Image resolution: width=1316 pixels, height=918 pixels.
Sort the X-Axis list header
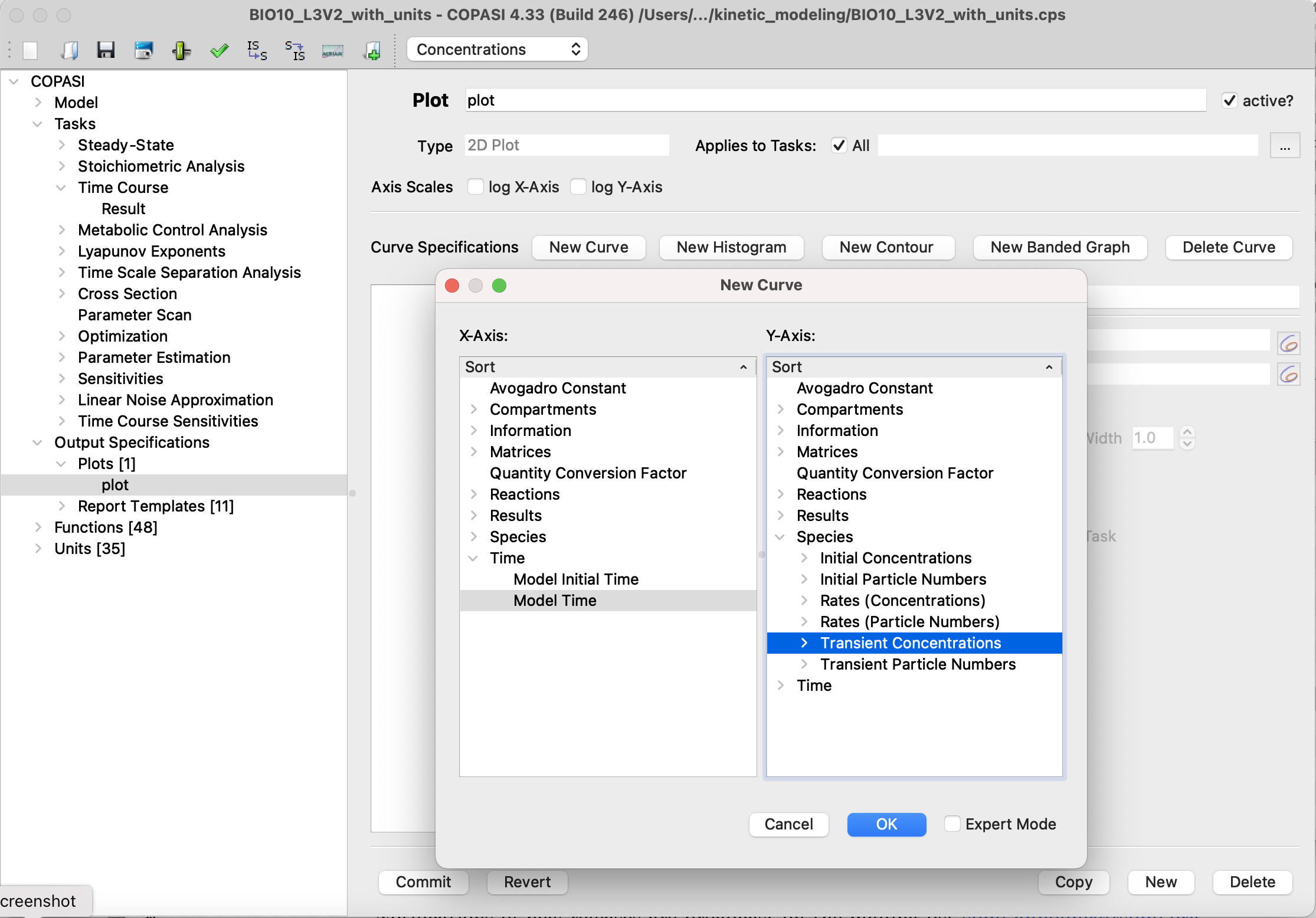(x=608, y=367)
